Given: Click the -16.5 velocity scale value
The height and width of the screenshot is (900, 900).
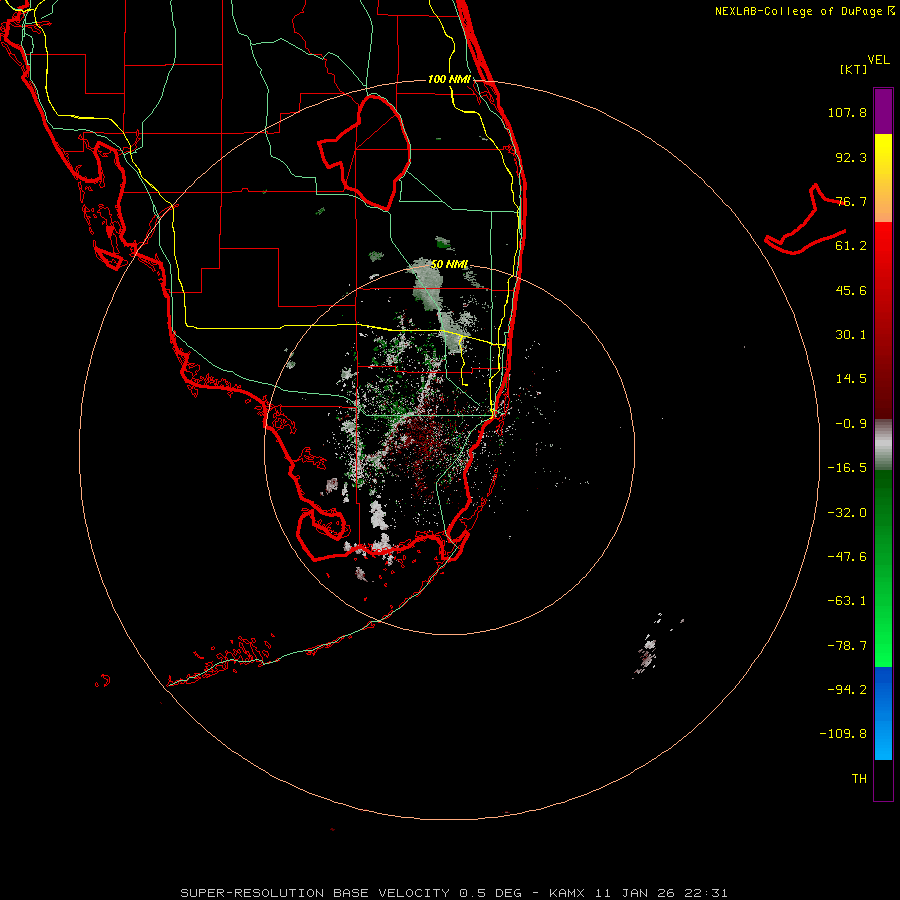Looking at the screenshot, I should tap(847, 468).
